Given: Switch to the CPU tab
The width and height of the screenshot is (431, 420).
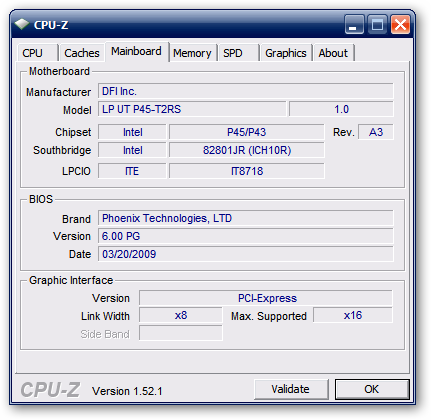Looking at the screenshot, I should click(36, 53).
